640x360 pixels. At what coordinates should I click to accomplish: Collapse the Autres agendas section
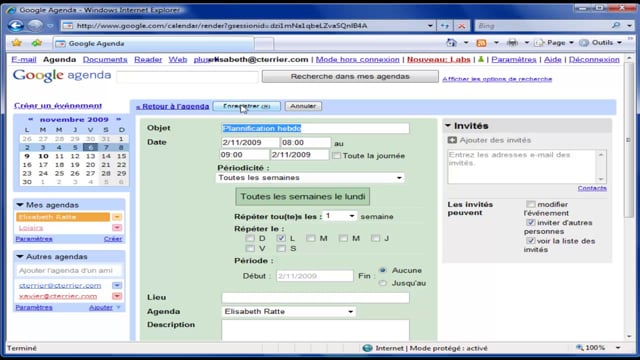pyautogui.click(x=20, y=257)
